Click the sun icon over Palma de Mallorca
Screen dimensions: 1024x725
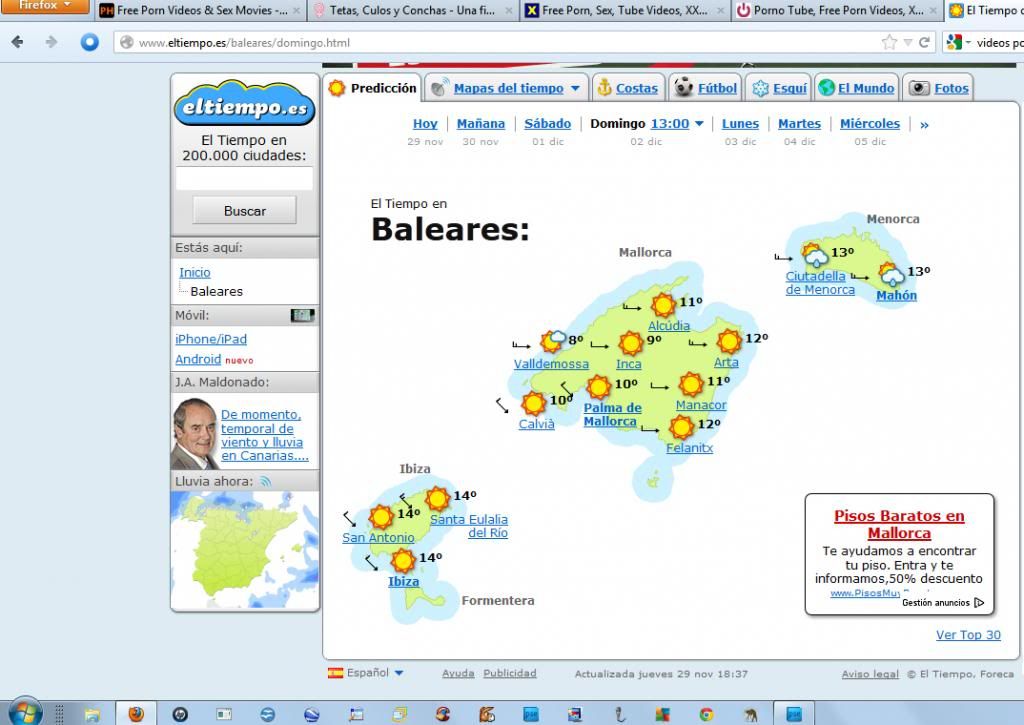[599, 387]
